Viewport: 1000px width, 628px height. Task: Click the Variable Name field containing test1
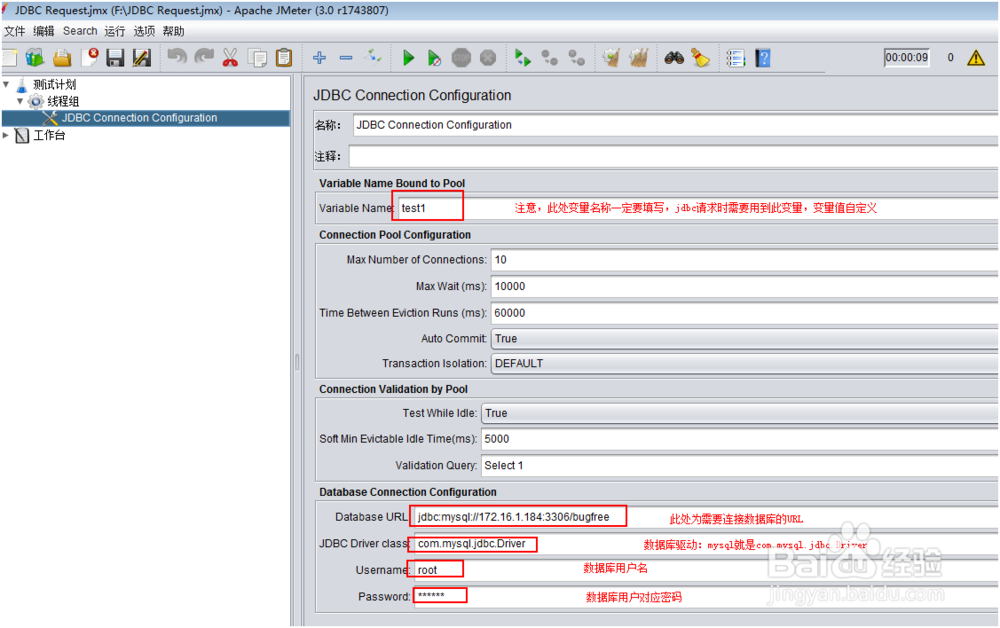click(x=698, y=208)
